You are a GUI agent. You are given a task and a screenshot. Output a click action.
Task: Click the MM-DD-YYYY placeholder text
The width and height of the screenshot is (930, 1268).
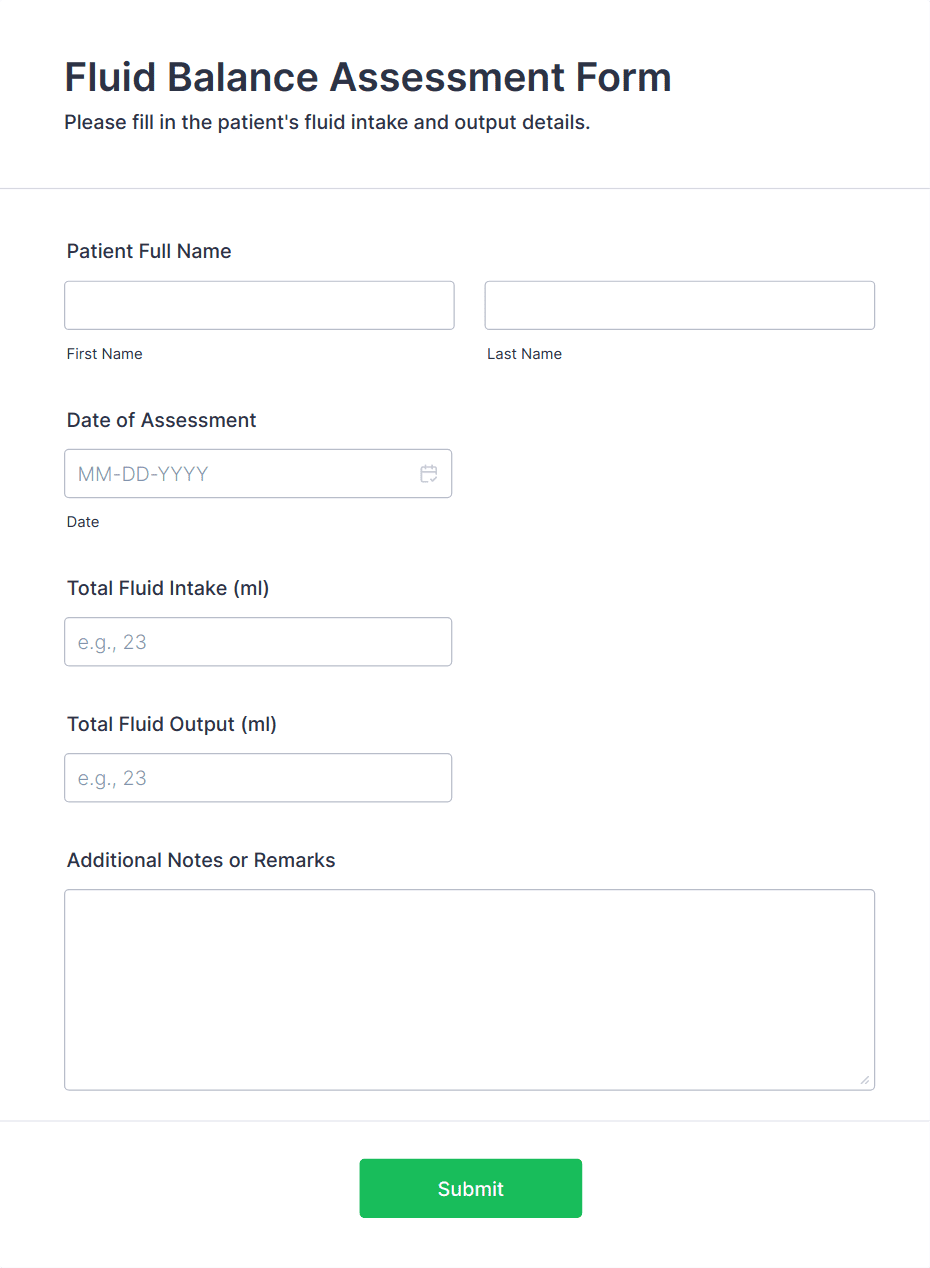142,474
